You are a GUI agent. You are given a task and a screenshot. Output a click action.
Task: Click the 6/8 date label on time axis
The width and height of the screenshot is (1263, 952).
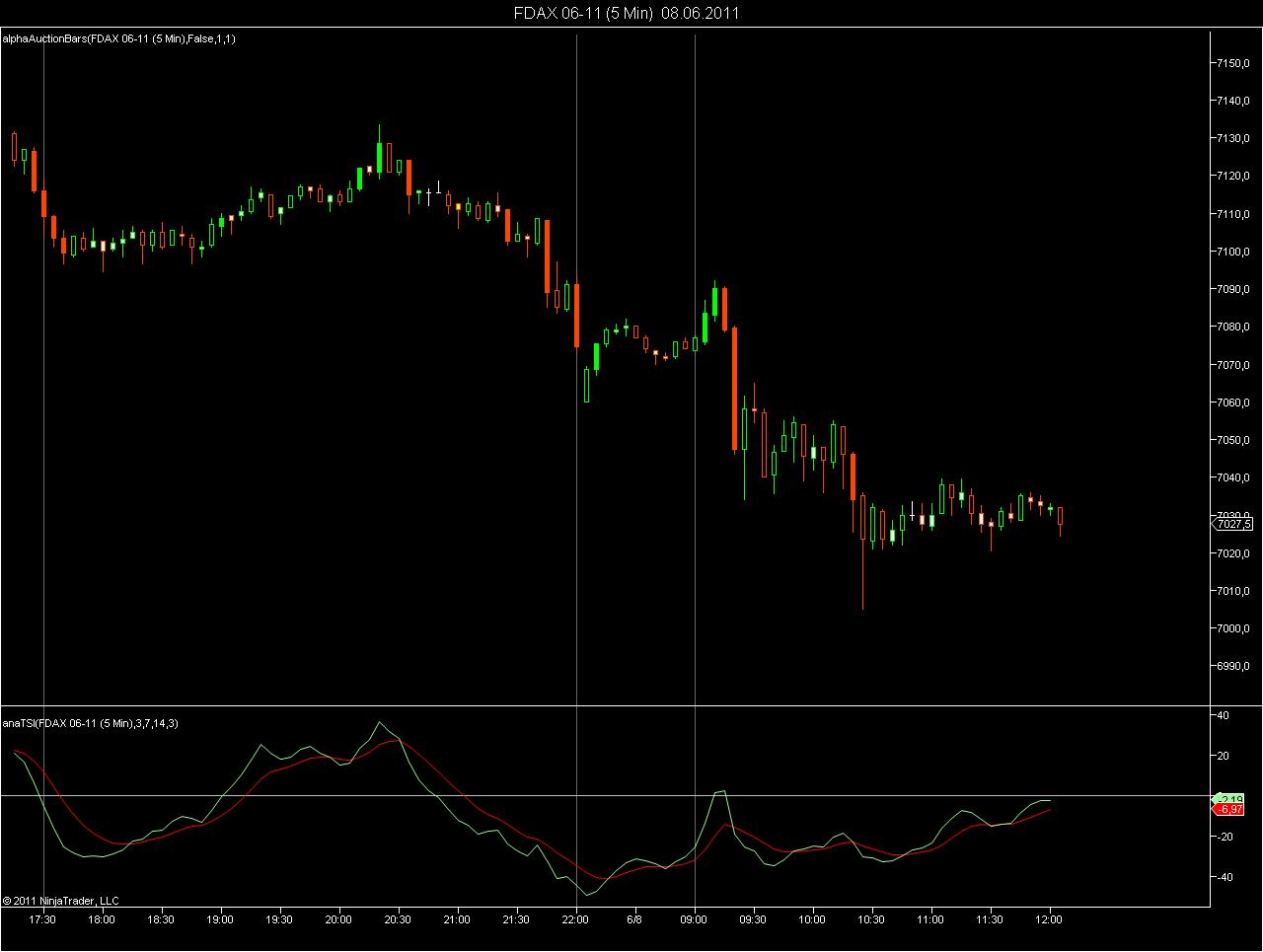(x=634, y=919)
